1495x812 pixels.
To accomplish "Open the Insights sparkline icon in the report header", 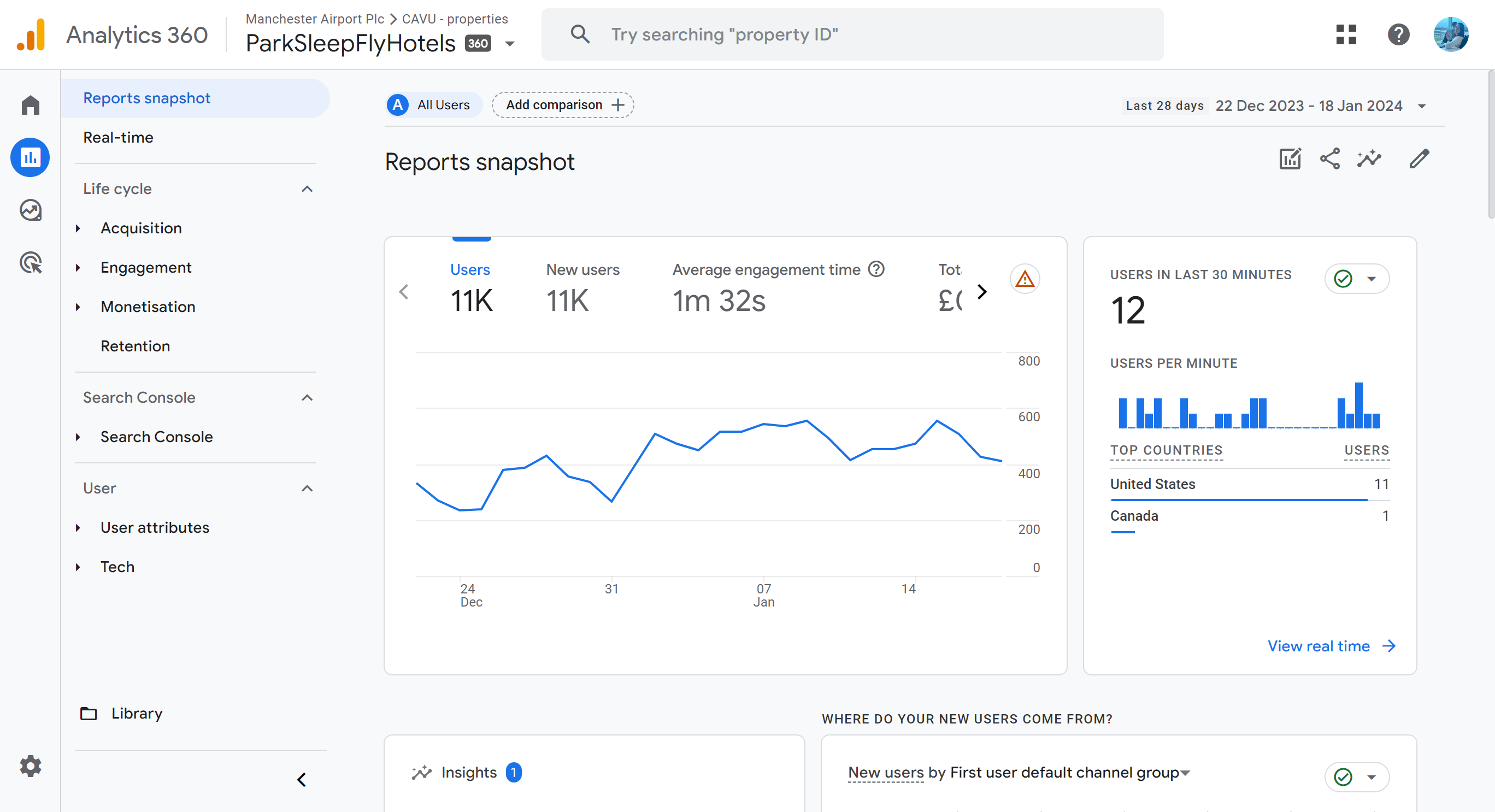I will click(x=1369, y=158).
